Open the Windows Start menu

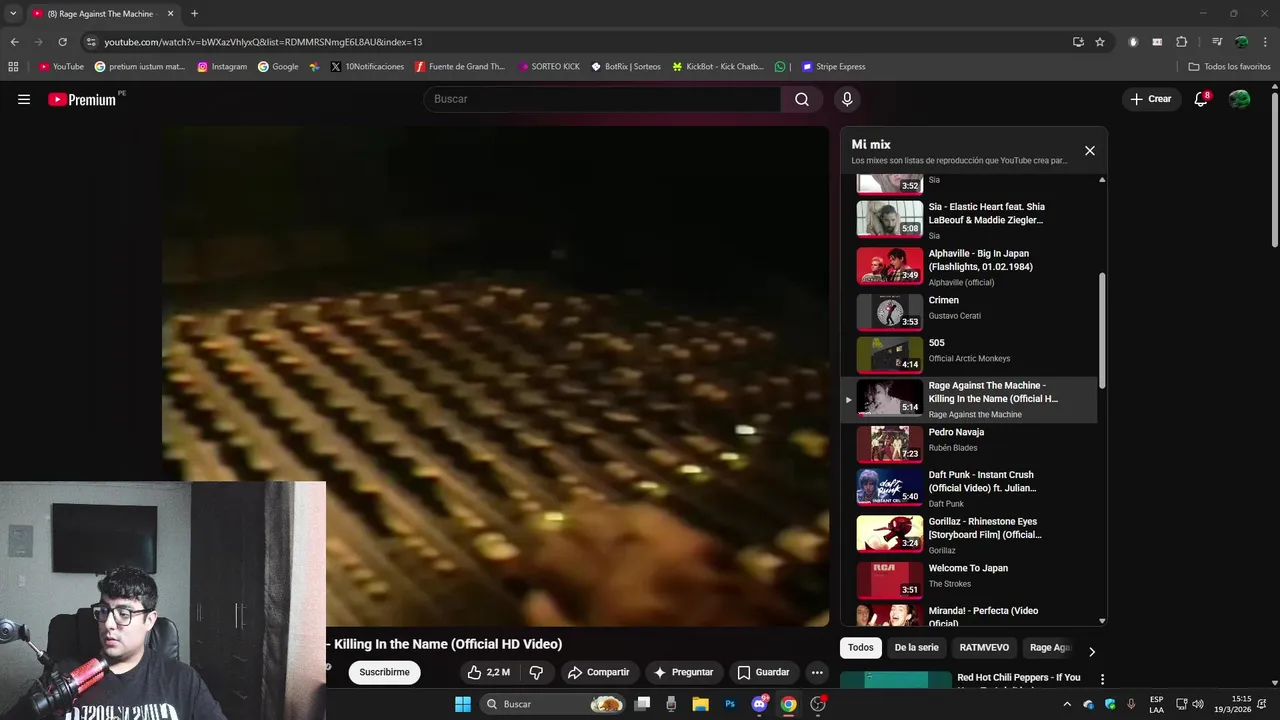click(463, 704)
